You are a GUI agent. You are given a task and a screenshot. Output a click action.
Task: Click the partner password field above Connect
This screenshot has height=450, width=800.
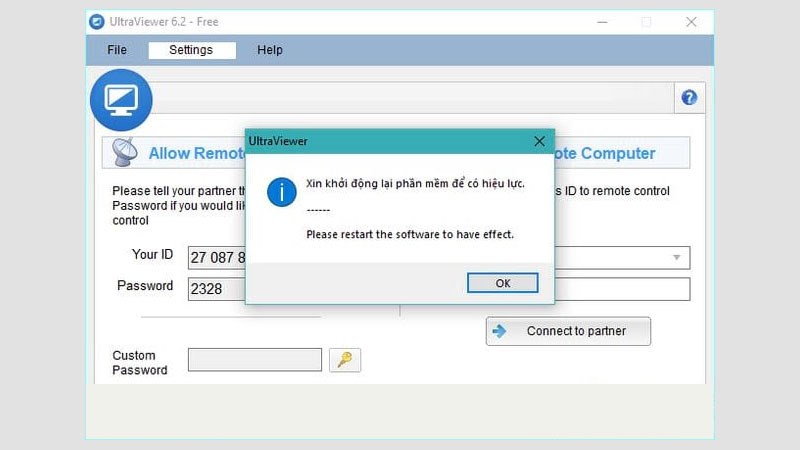(x=622, y=289)
